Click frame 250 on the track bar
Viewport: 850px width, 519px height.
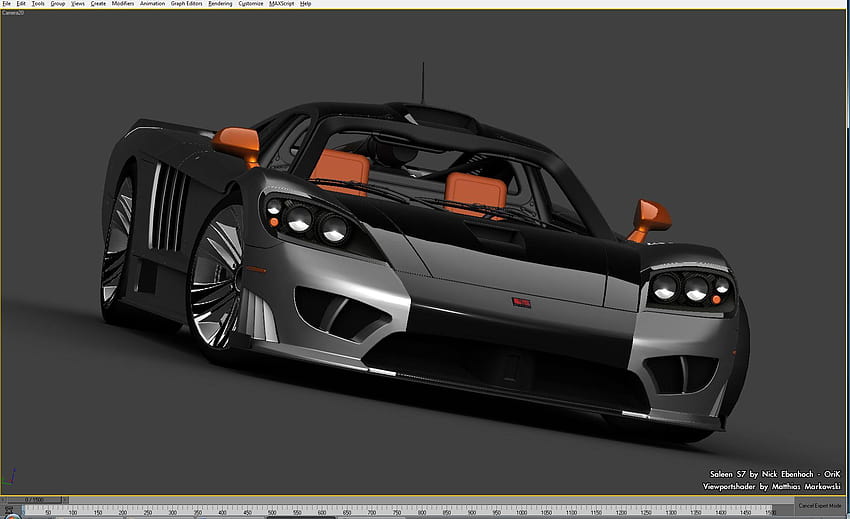click(147, 512)
